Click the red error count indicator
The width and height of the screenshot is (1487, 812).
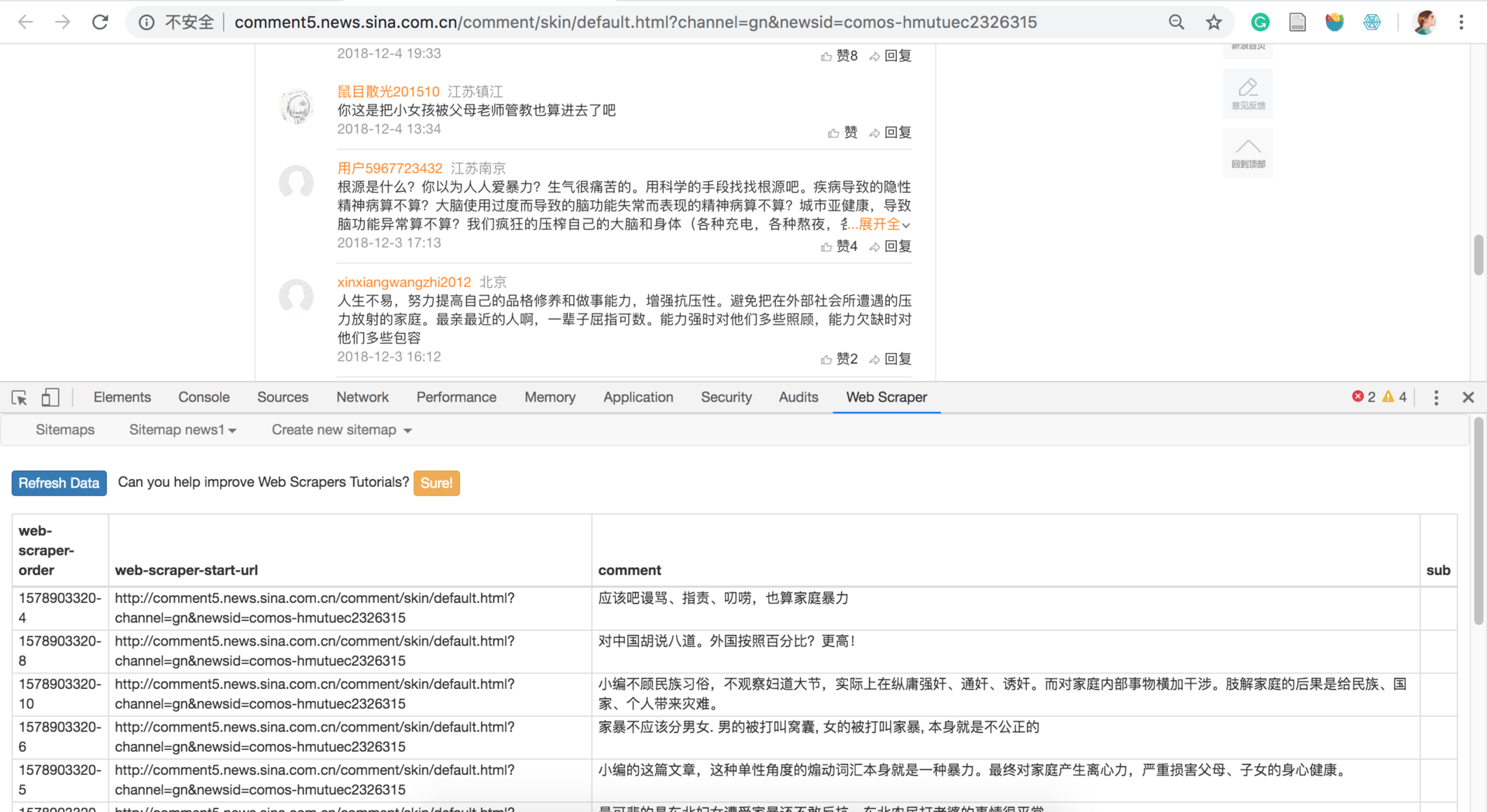click(x=1364, y=397)
